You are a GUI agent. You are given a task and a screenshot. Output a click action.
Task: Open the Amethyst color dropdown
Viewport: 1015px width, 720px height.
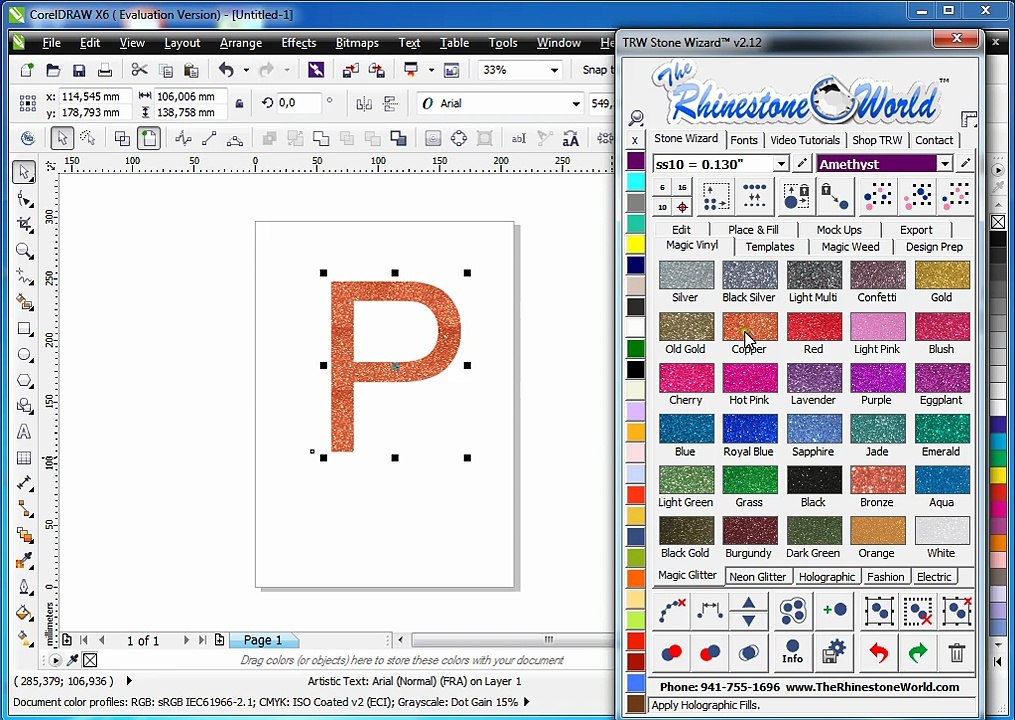tap(944, 164)
